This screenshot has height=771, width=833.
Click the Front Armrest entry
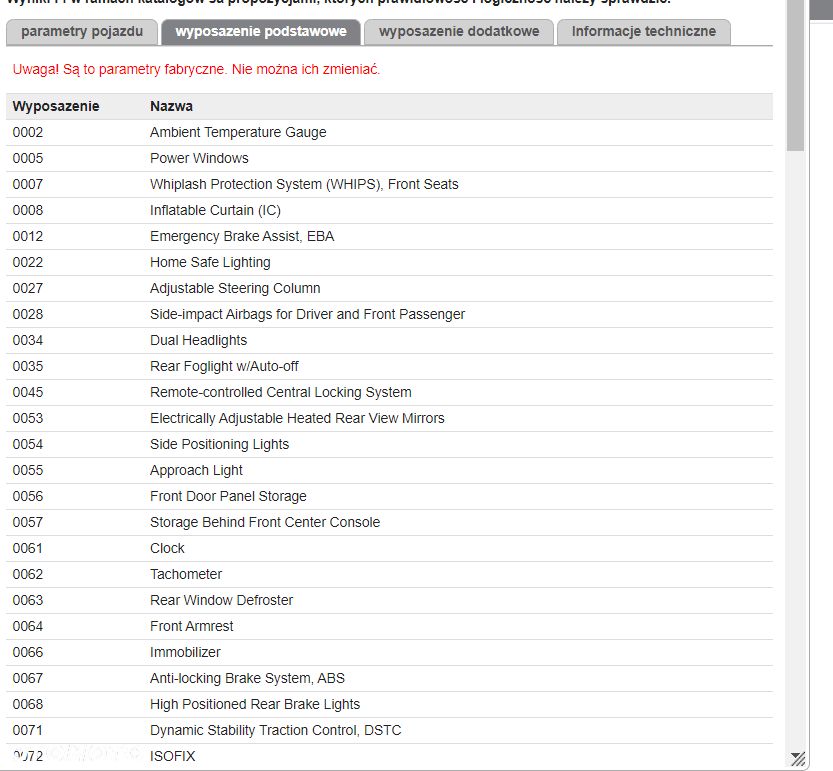[191, 627]
